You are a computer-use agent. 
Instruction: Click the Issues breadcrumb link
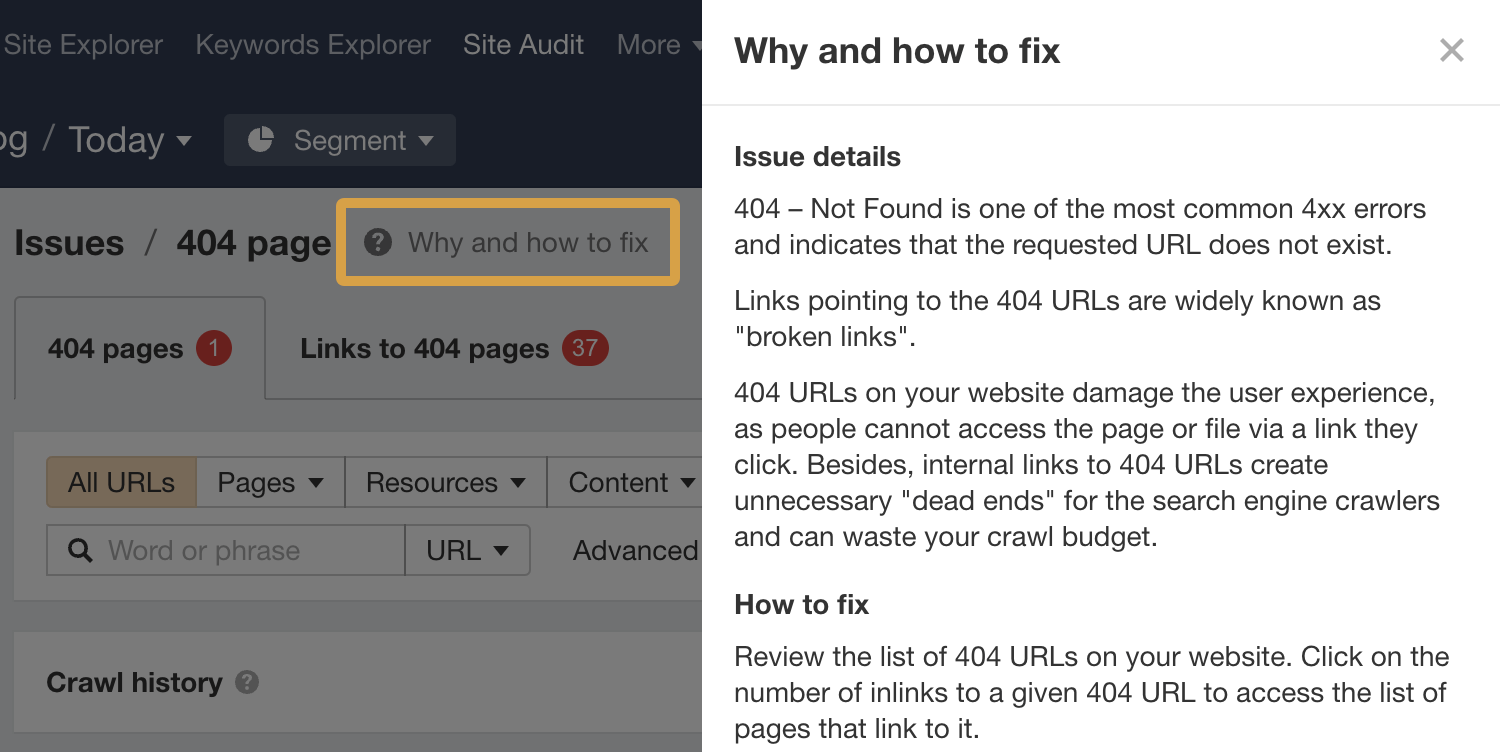[68, 242]
